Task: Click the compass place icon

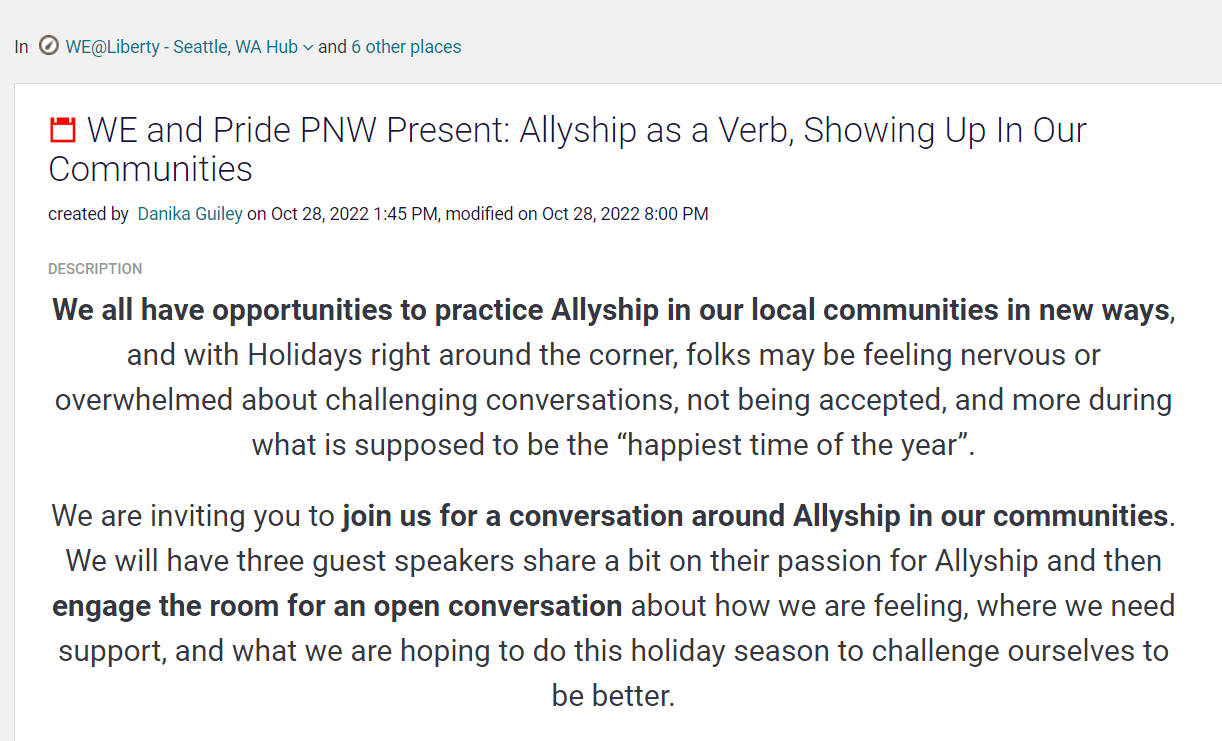Action: coord(49,46)
